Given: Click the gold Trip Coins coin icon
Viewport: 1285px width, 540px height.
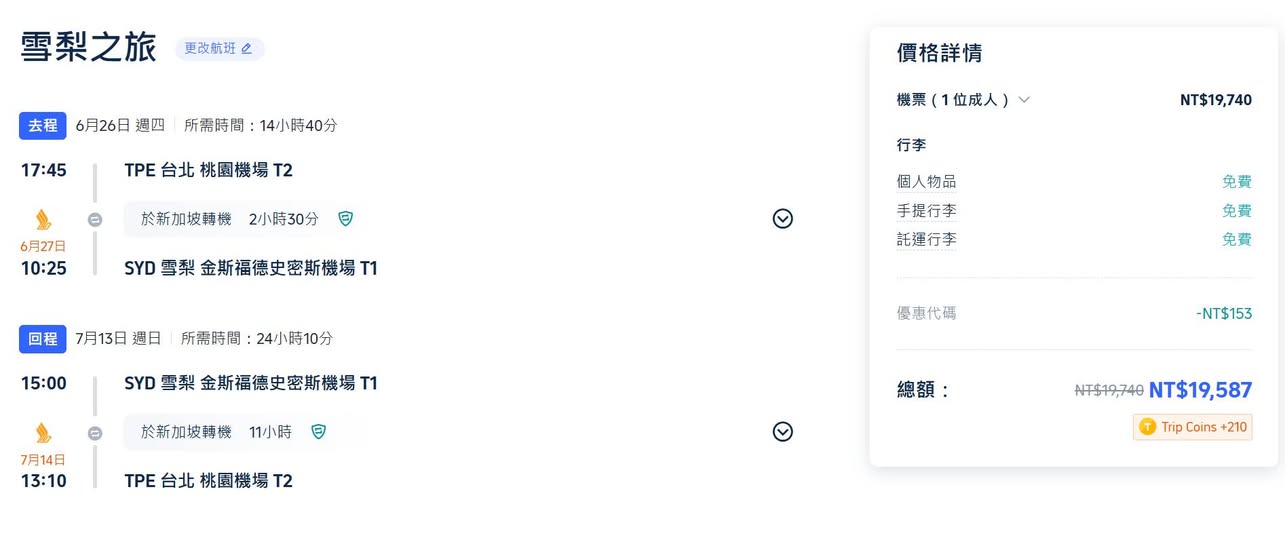Looking at the screenshot, I should [1148, 427].
